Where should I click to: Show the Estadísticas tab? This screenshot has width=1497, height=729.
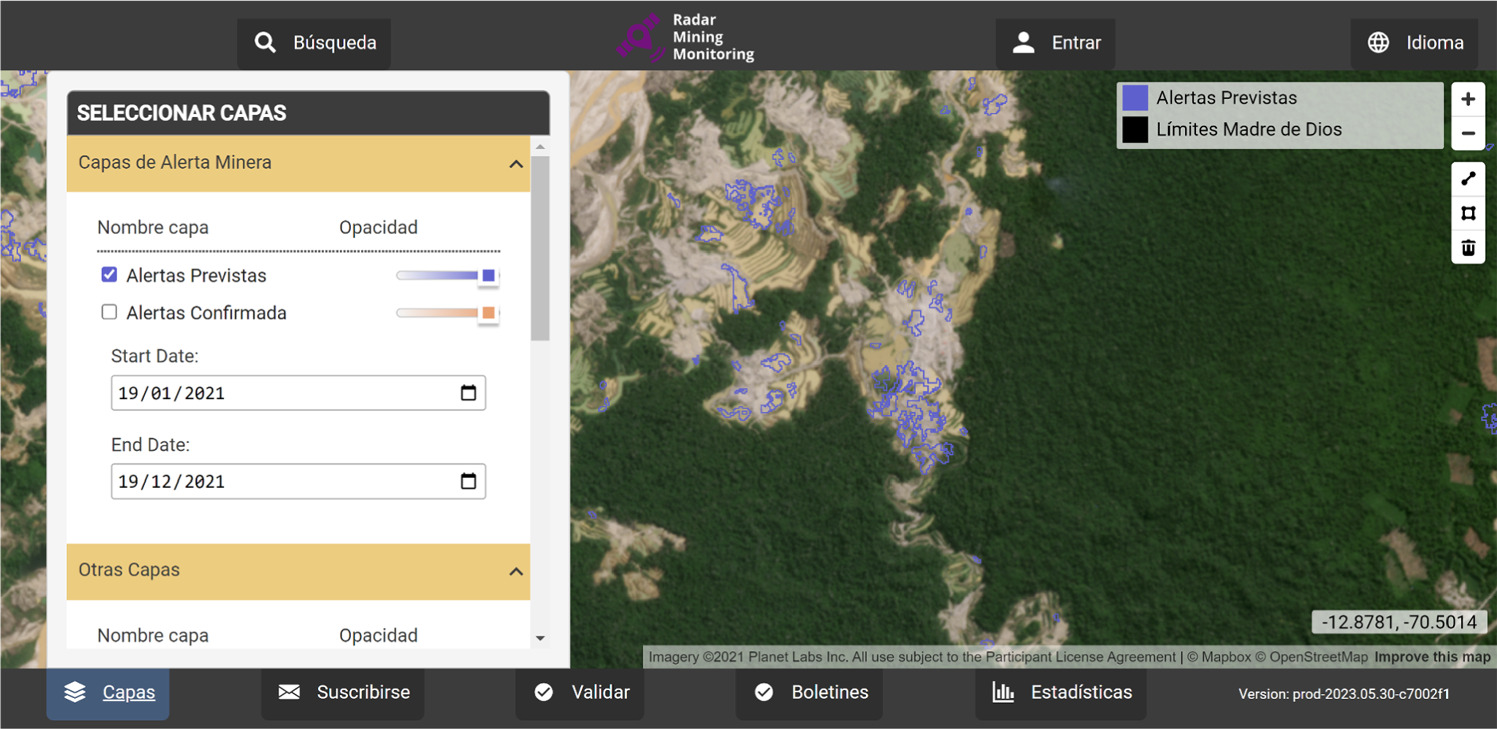[x=1061, y=692]
